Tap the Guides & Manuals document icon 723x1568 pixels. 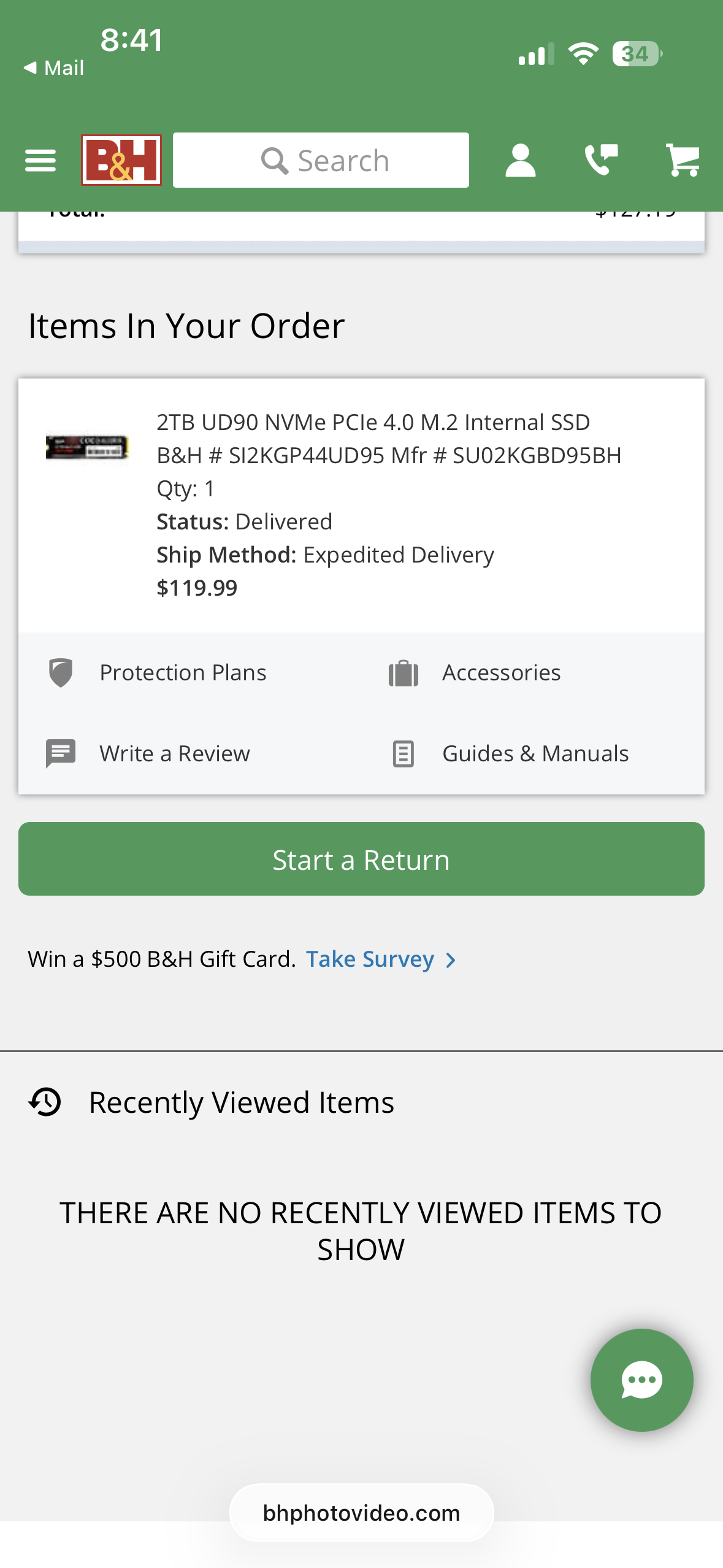[404, 753]
